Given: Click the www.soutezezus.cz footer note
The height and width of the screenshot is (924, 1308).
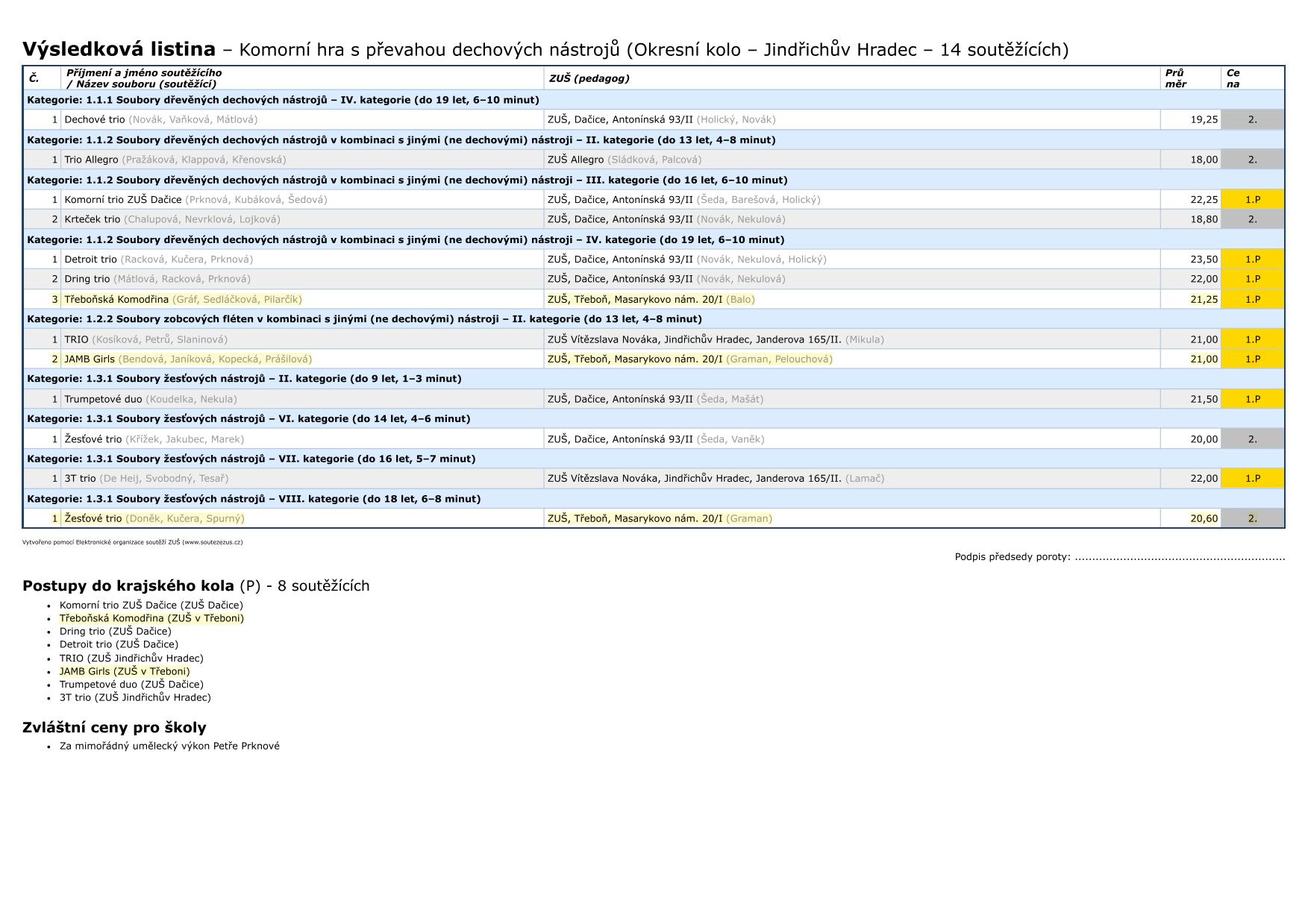Looking at the screenshot, I should pyautogui.click(x=132, y=542).
